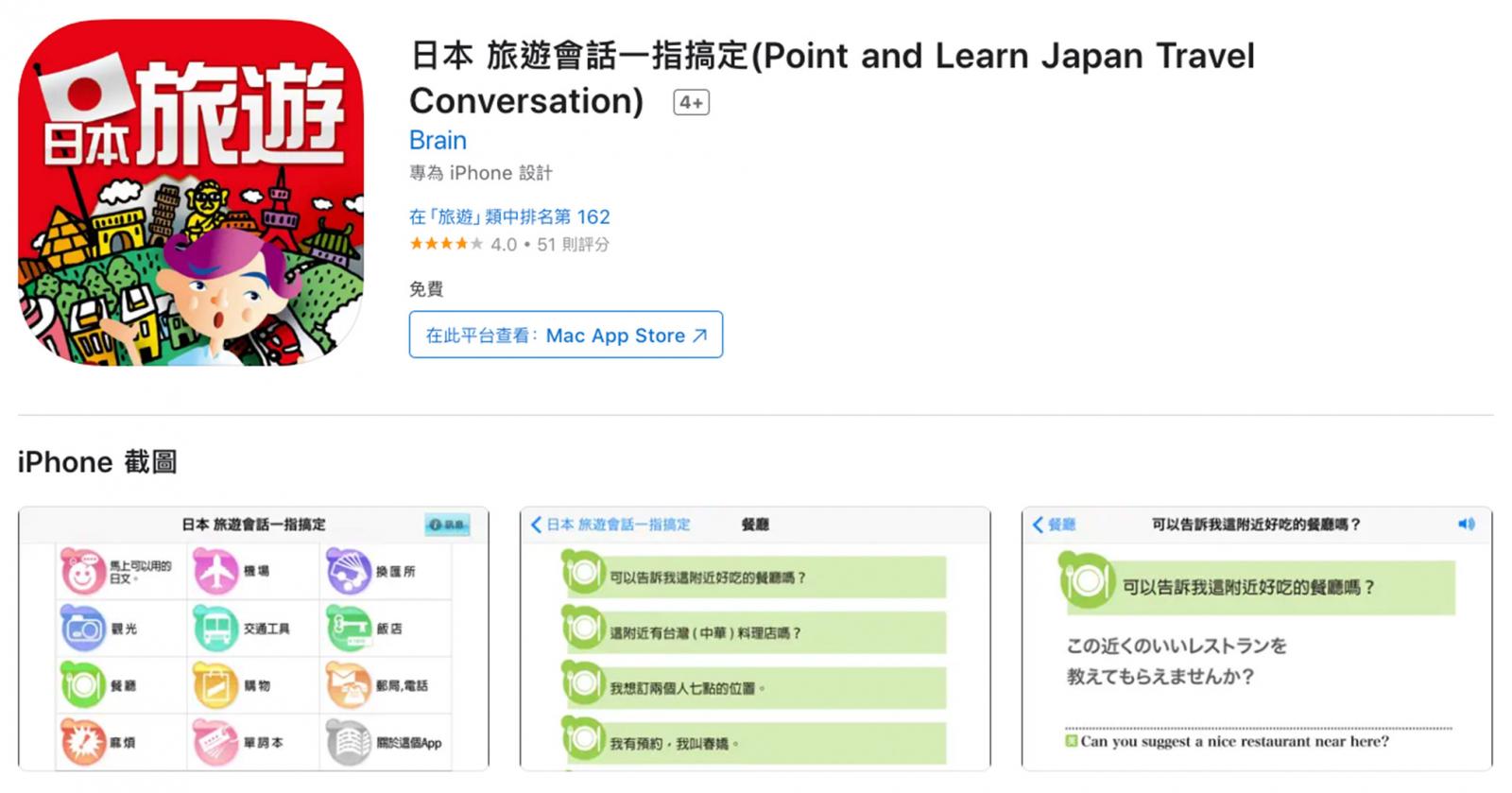Open the shopping bag category icon
This screenshot has height=793, width=1512.
point(216,685)
